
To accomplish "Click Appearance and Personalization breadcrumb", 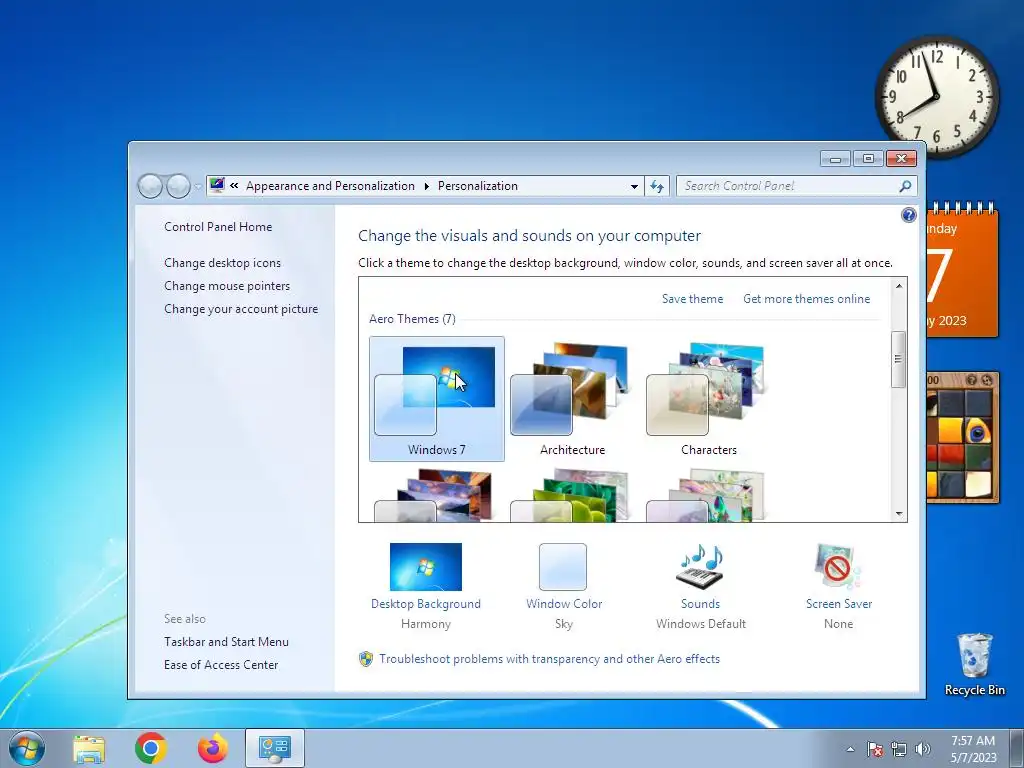I will [x=330, y=186].
